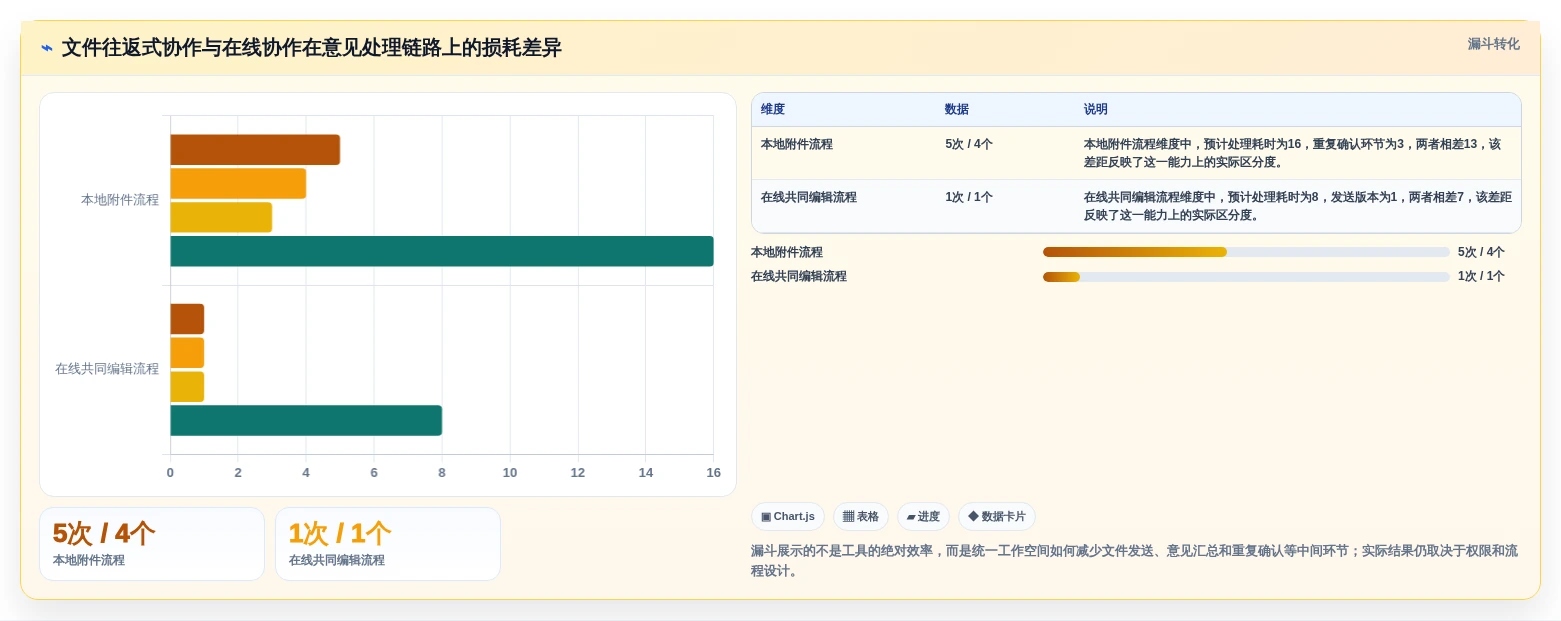Click the progress bar for 本地附件流程
The image size is (1561, 621).
(x=1246, y=252)
